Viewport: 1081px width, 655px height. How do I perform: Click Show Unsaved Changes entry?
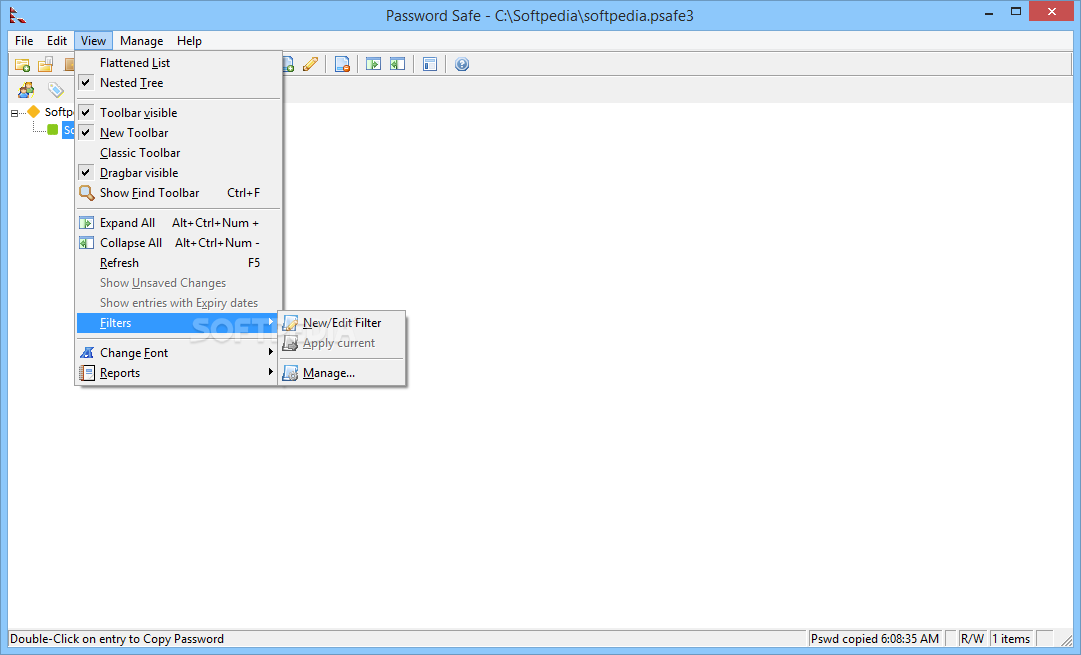(179, 283)
